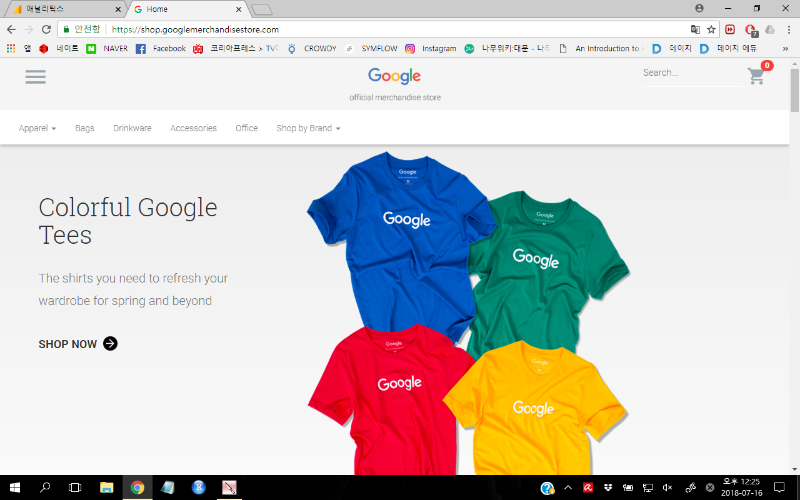
Task: Click the translate page icon in address bar
Action: (695, 30)
